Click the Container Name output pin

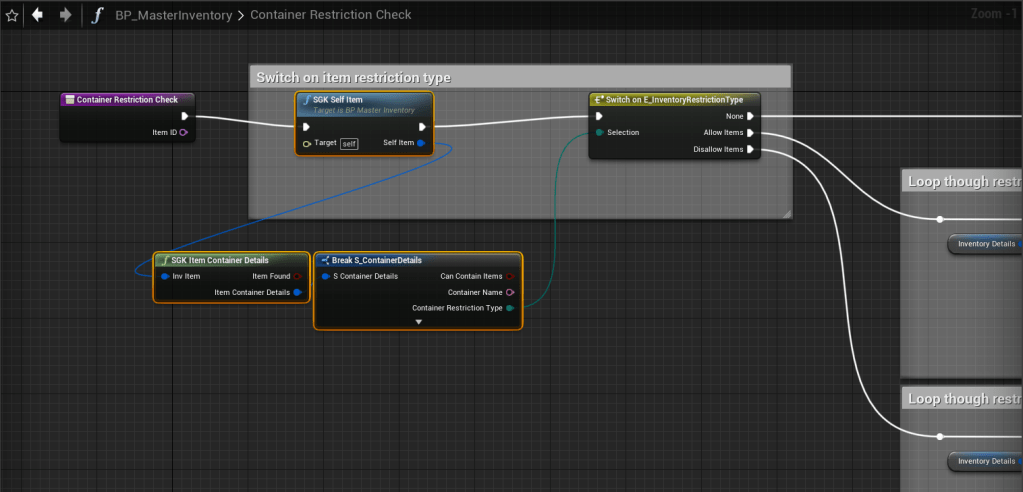510,292
